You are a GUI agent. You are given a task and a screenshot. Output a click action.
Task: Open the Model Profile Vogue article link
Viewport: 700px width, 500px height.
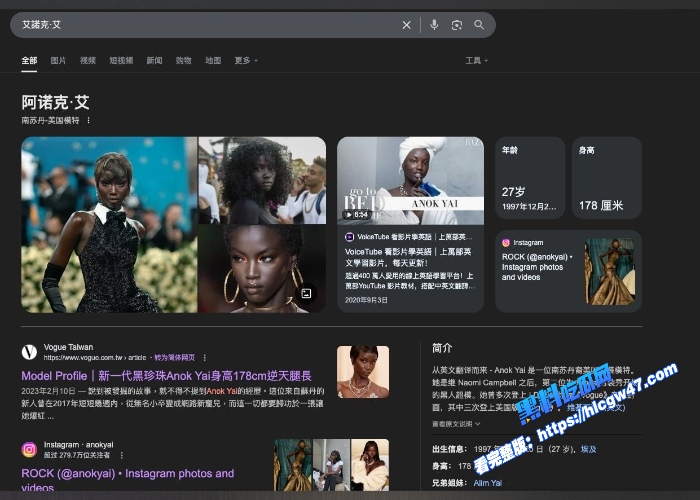[x=166, y=376]
